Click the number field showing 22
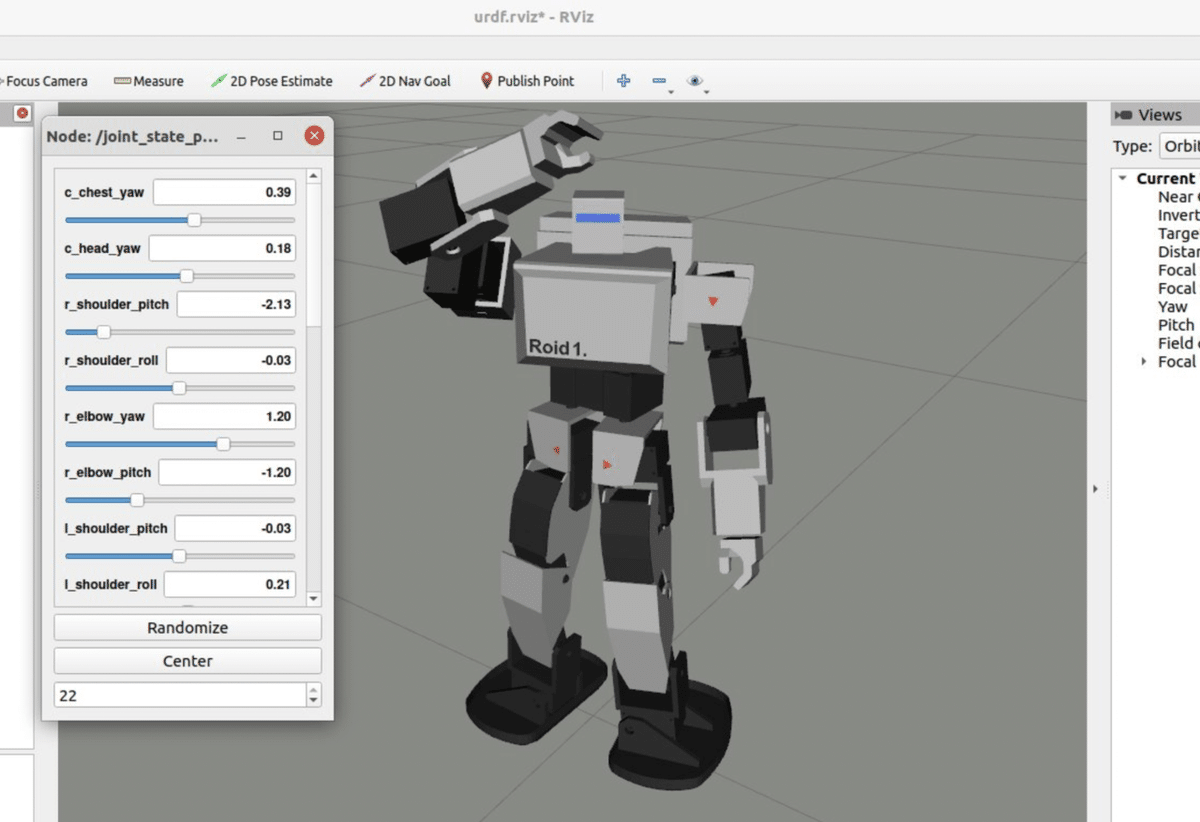1200x822 pixels. pyautogui.click(x=180, y=695)
